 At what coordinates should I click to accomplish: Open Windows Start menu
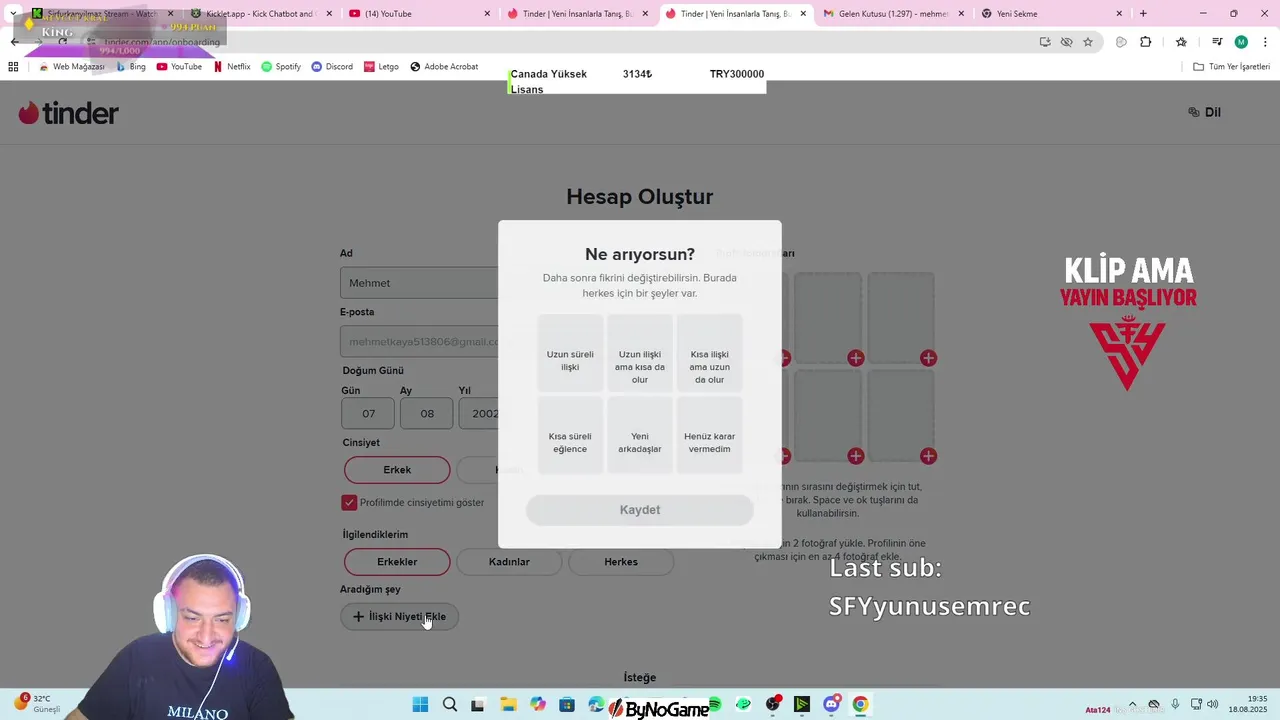420,705
